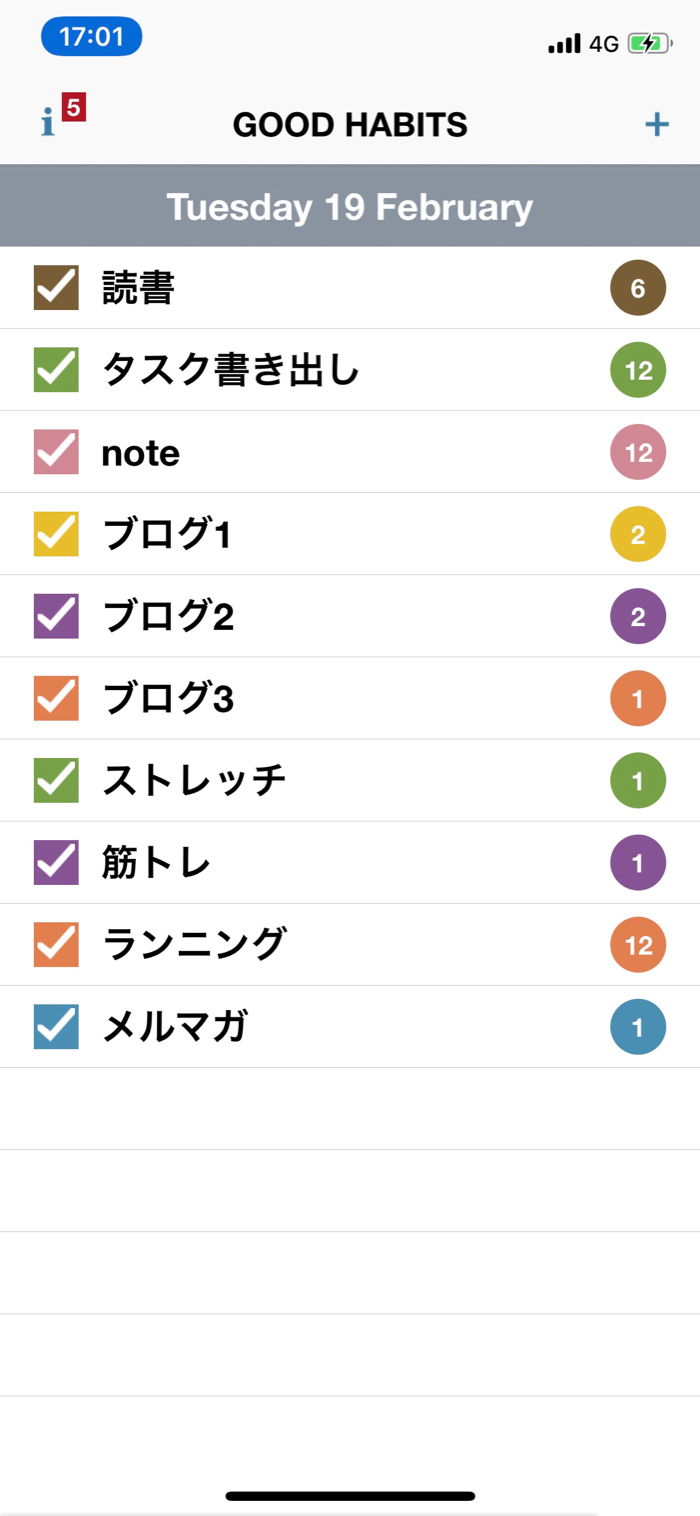Open the 筋トレ habit entry
700x1516 pixels.
pos(350,862)
